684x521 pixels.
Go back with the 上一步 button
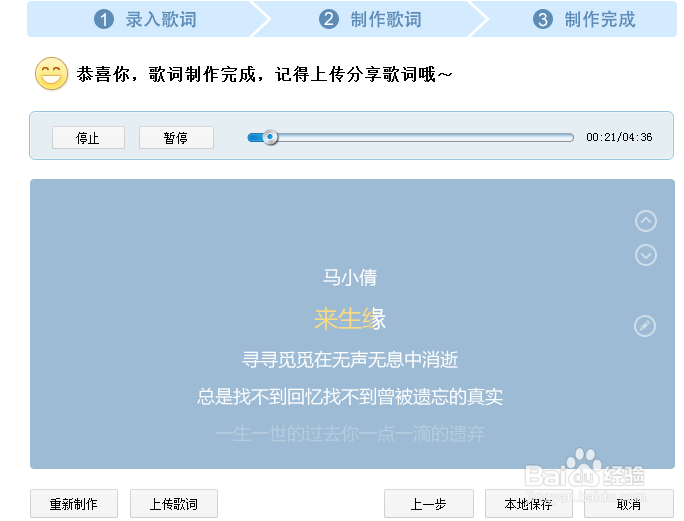429,504
